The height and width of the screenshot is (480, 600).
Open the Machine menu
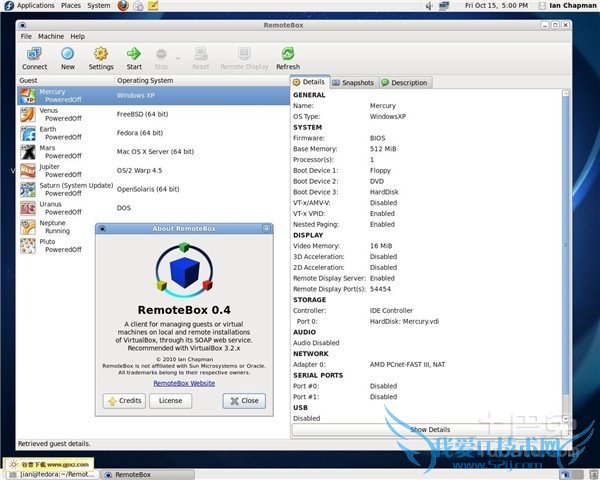tap(50, 36)
